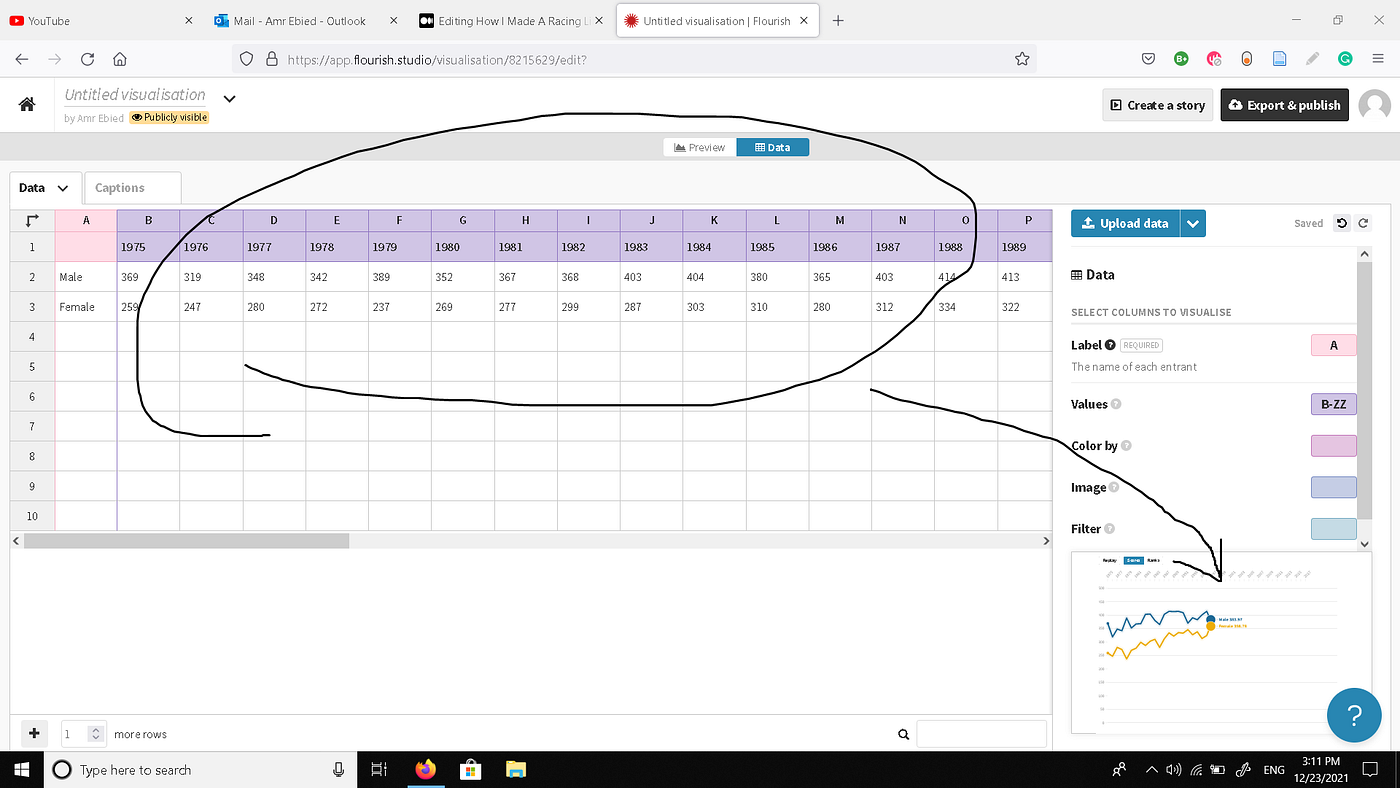The image size is (1400, 788).
Task: Open Windows Start menu
Action: click(x=22, y=769)
